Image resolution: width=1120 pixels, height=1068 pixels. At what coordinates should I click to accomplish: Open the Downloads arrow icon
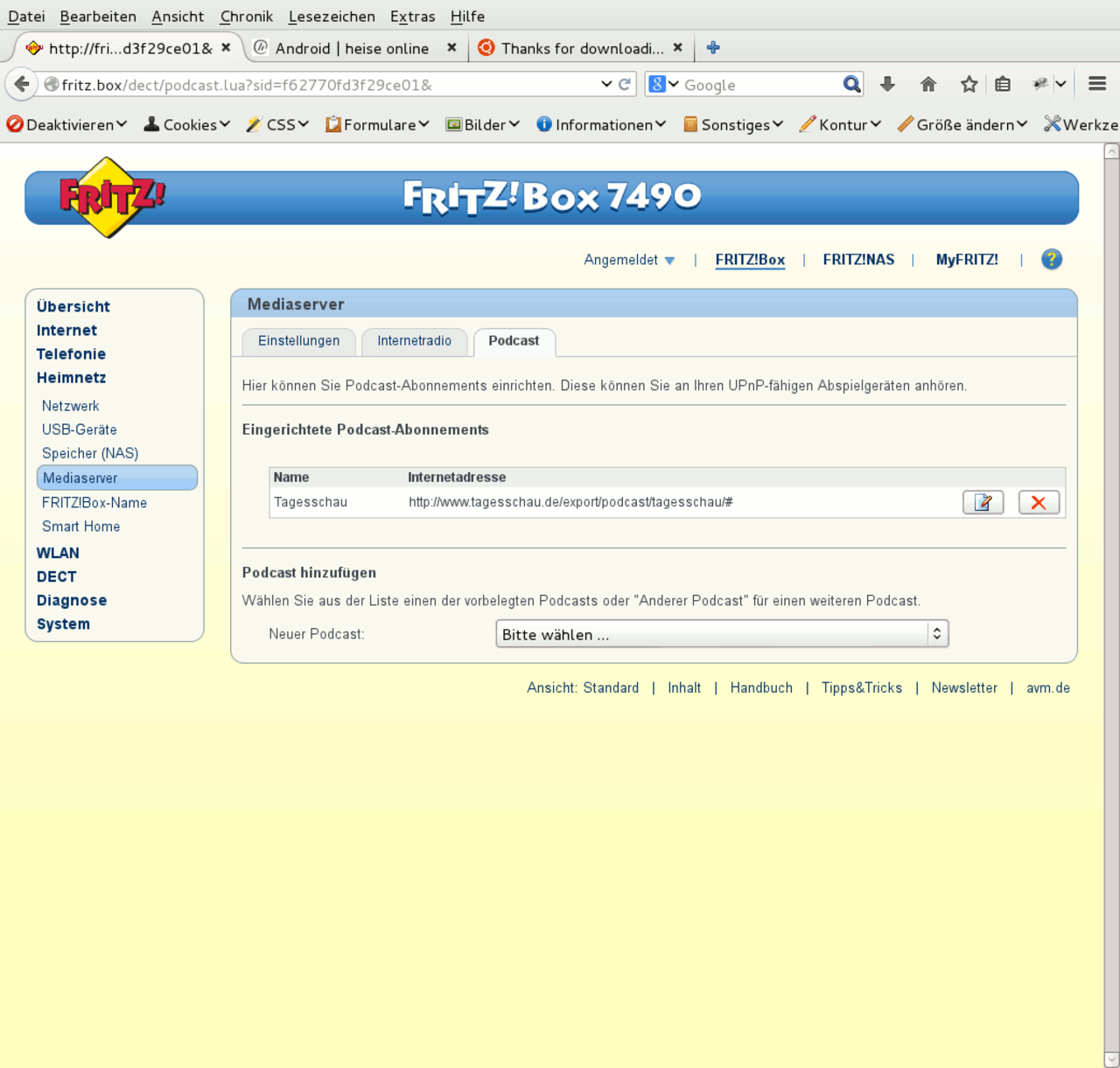coord(887,85)
